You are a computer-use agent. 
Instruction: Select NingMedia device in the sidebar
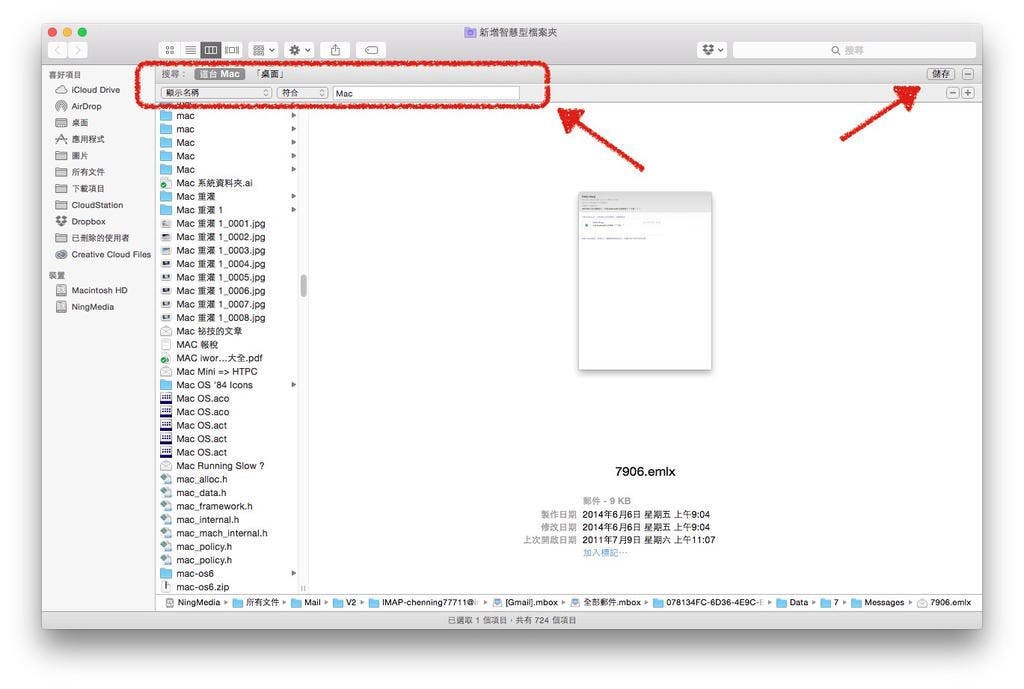point(92,306)
